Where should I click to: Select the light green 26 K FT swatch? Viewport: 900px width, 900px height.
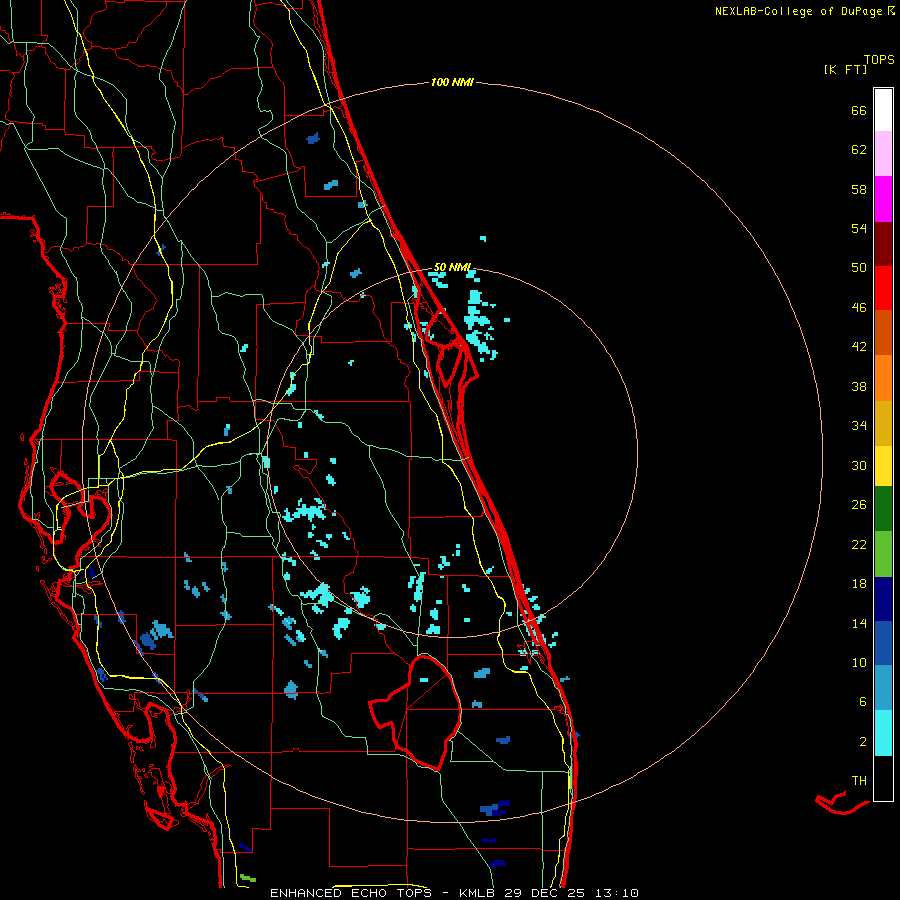point(883,554)
